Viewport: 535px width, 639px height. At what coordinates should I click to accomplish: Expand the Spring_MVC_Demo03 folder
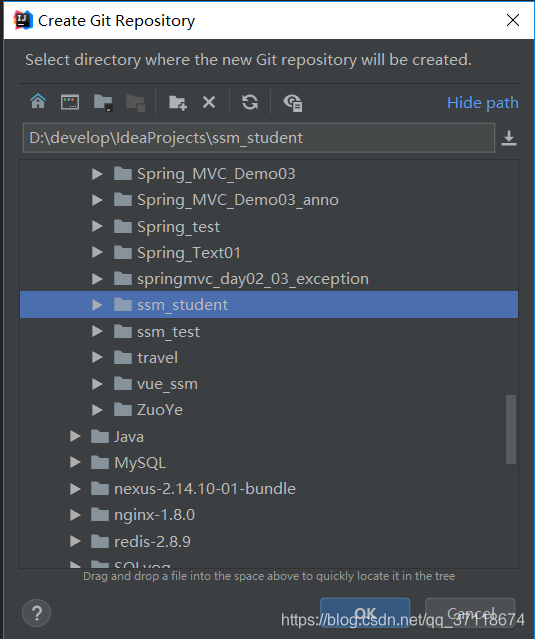[x=97, y=174]
